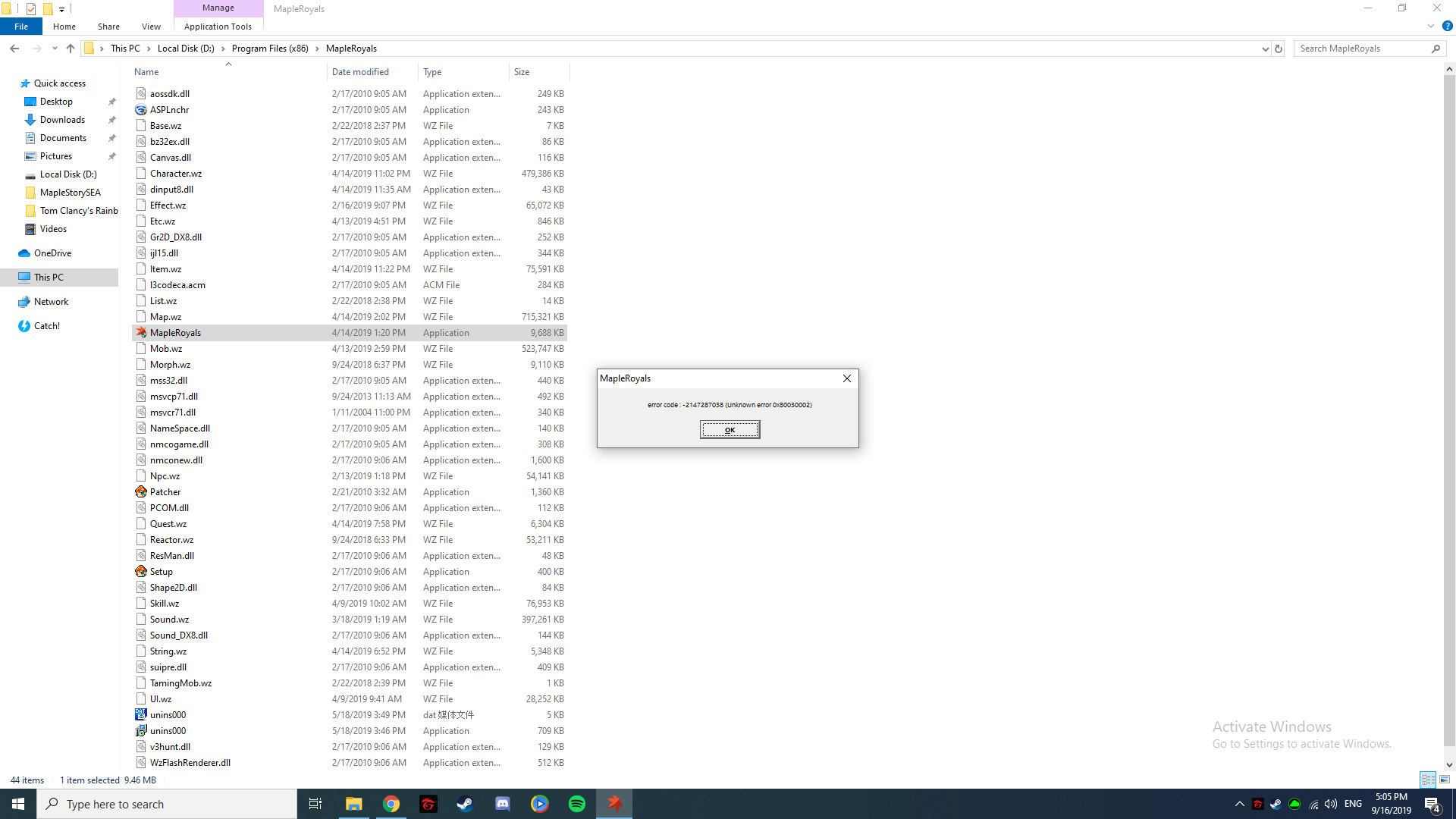Select Quick access in navigation pane
This screenshot has height=819, width=1456.
pyautogui.click(x=59, y=83)
